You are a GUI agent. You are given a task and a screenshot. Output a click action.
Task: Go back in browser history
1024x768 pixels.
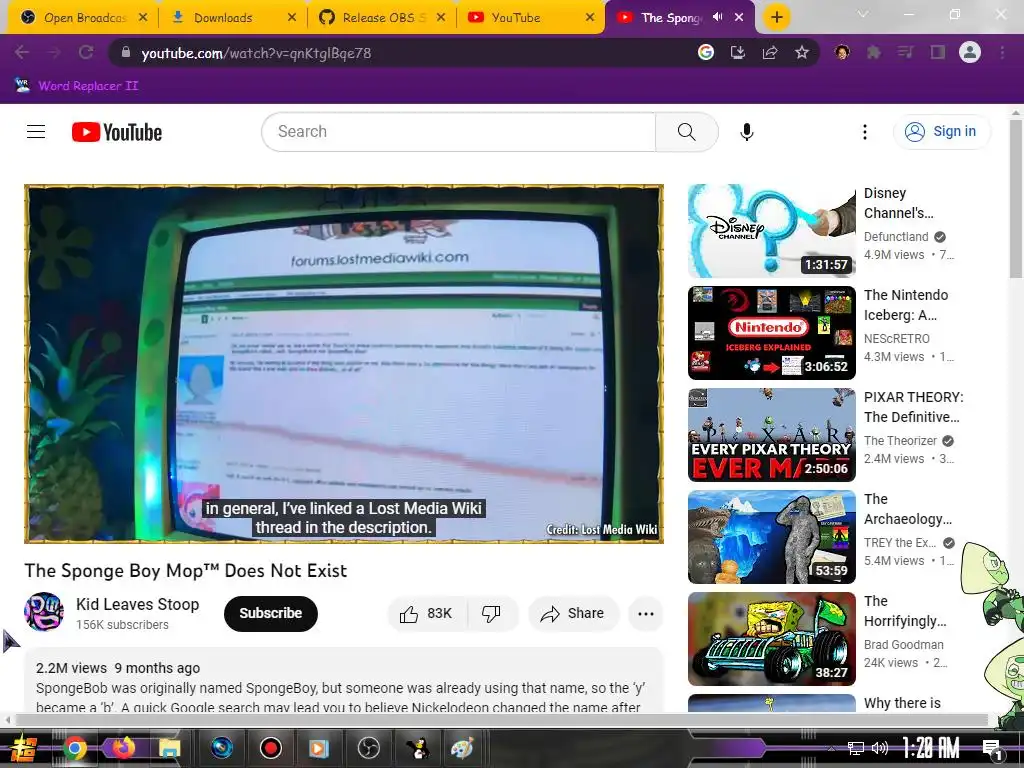[x=22, y=52]
